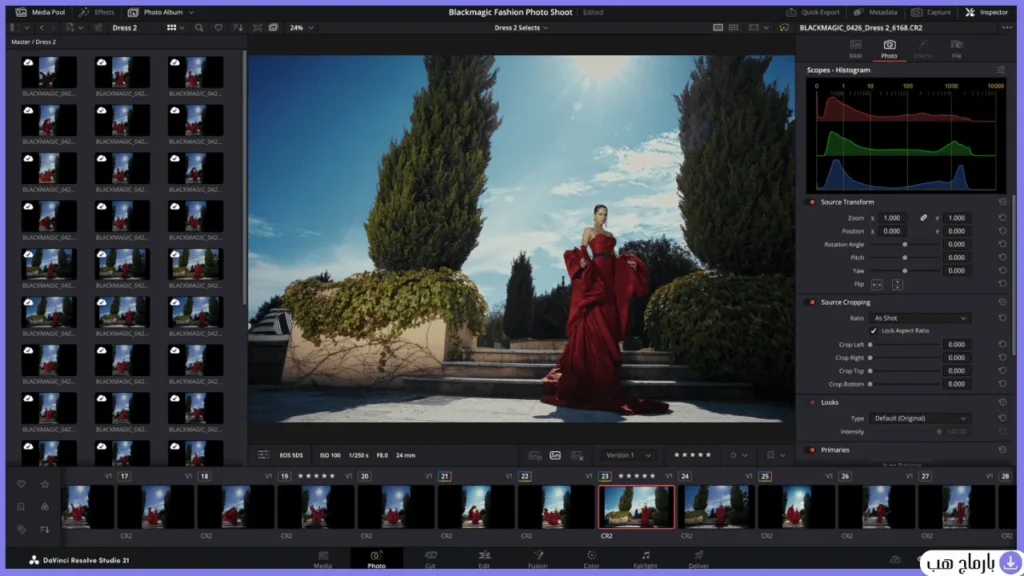Select filmstrip thumbnail number 23

tap(636, 507)
